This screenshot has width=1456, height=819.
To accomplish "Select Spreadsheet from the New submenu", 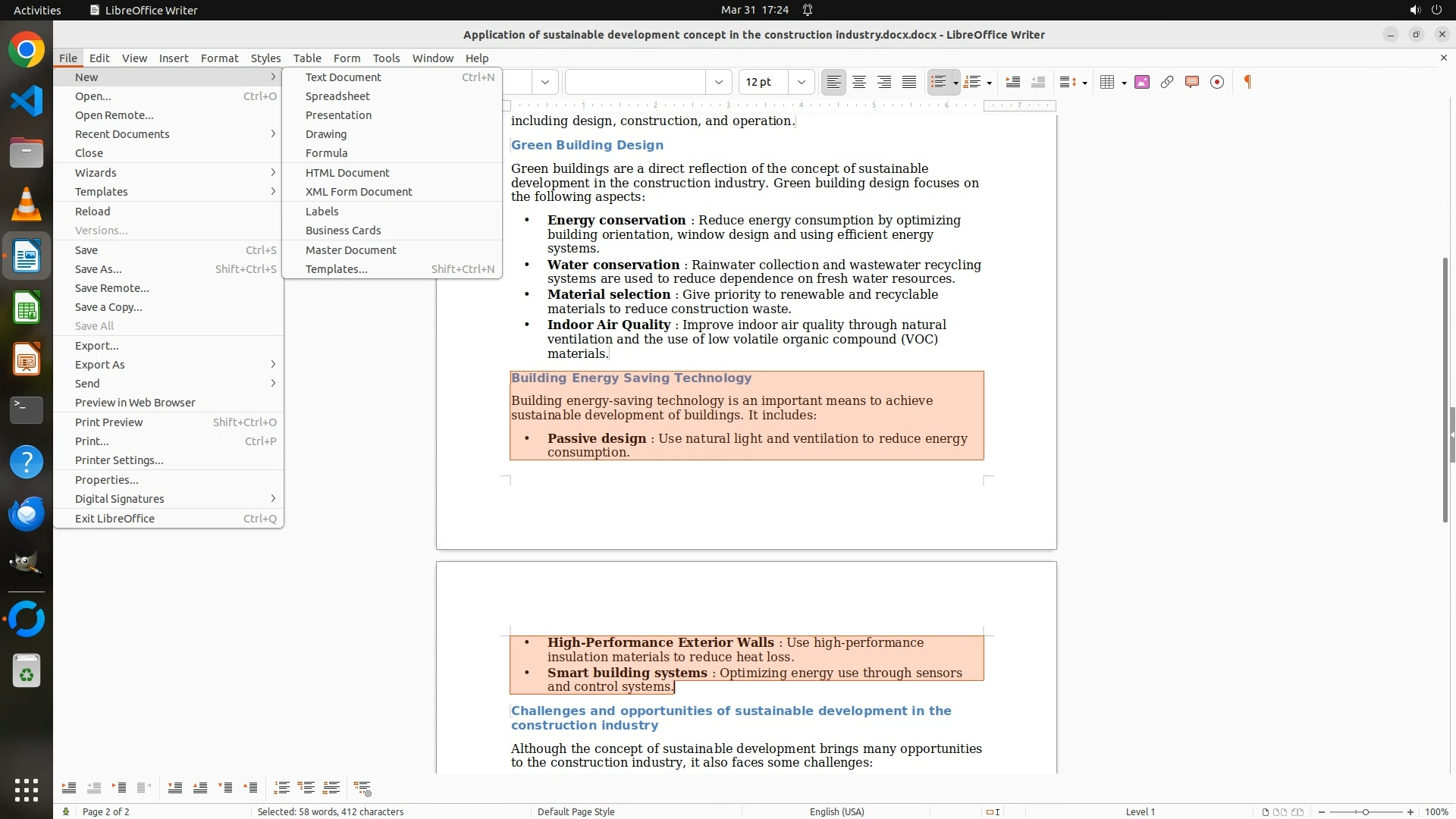I will click(x=337, y=96).
